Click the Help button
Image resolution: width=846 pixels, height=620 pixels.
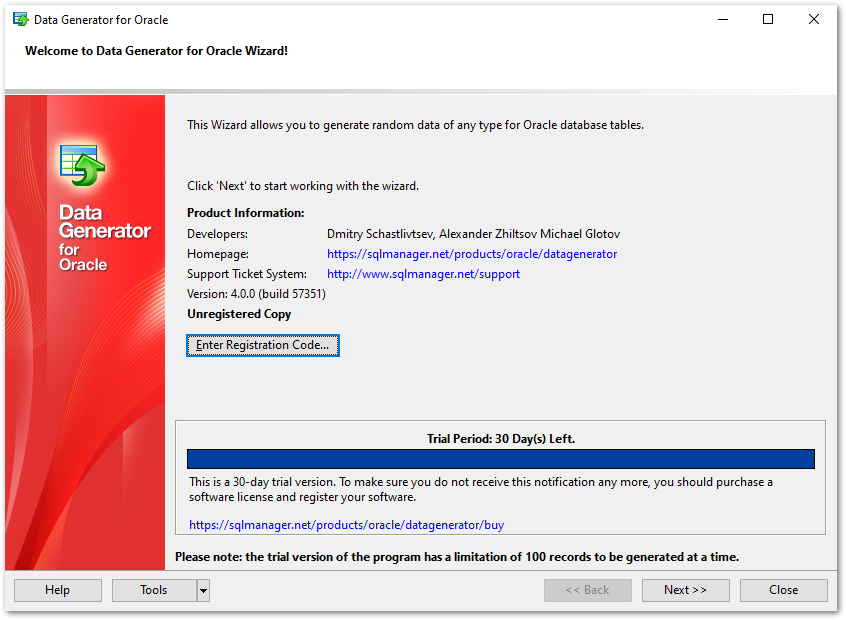pyautogui.click(x=58, y=590)
